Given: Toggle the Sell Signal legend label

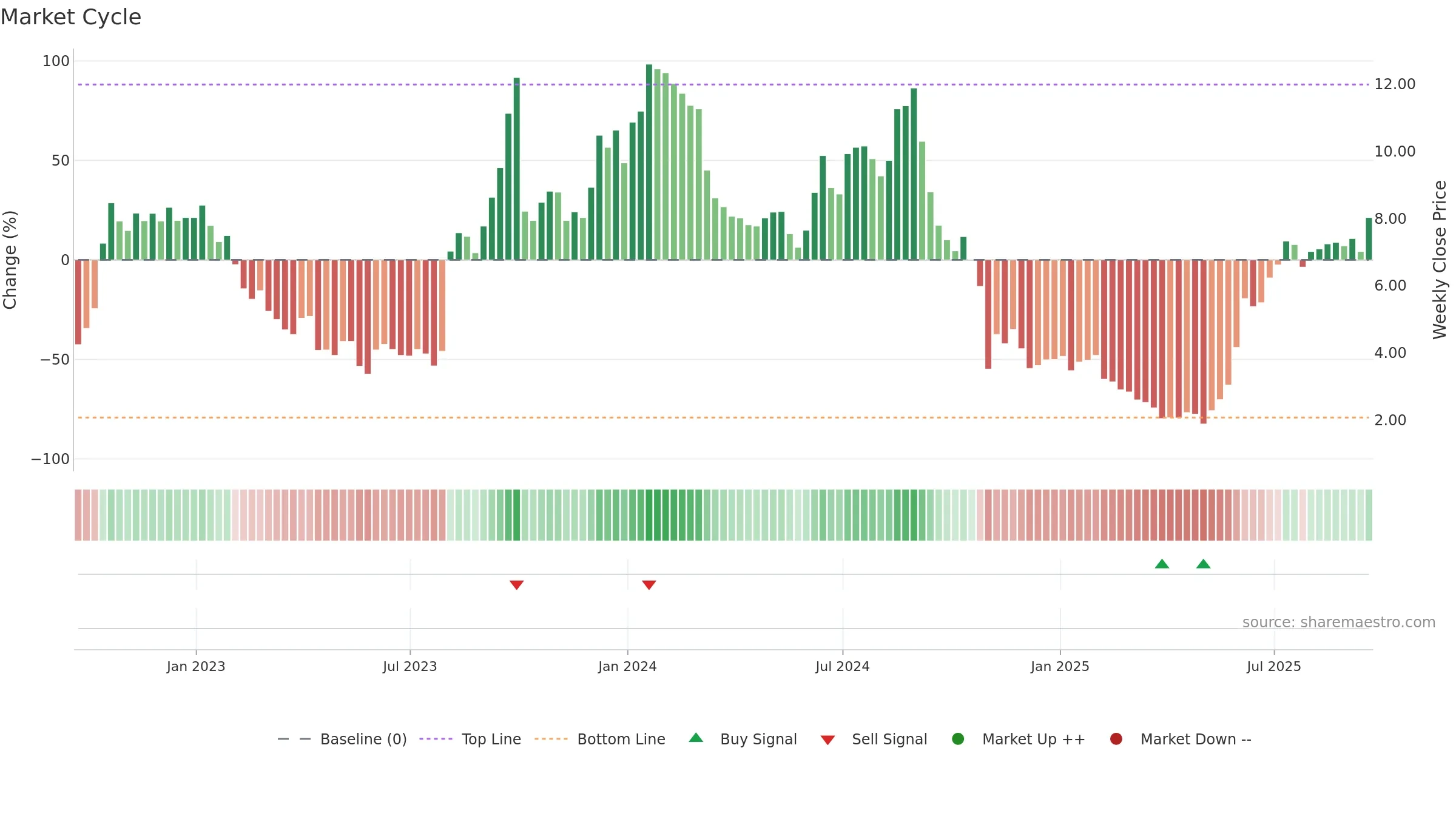Looking at the screenshot, I should [889, 739].
